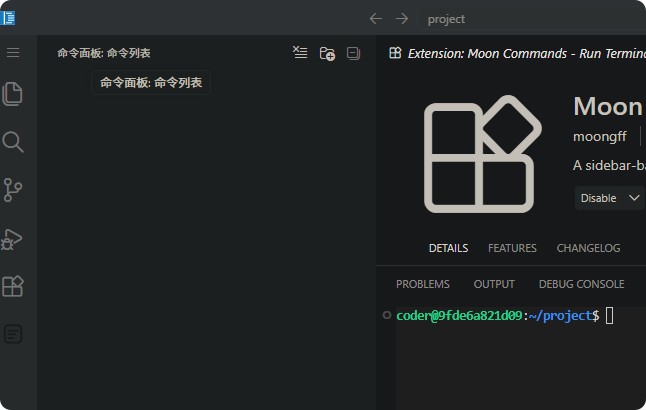Open the Moon Commands sidebar view
Image resolution: width=646 pixels, height=410 pixels.
pyautogui.click(x=13, y=334)
